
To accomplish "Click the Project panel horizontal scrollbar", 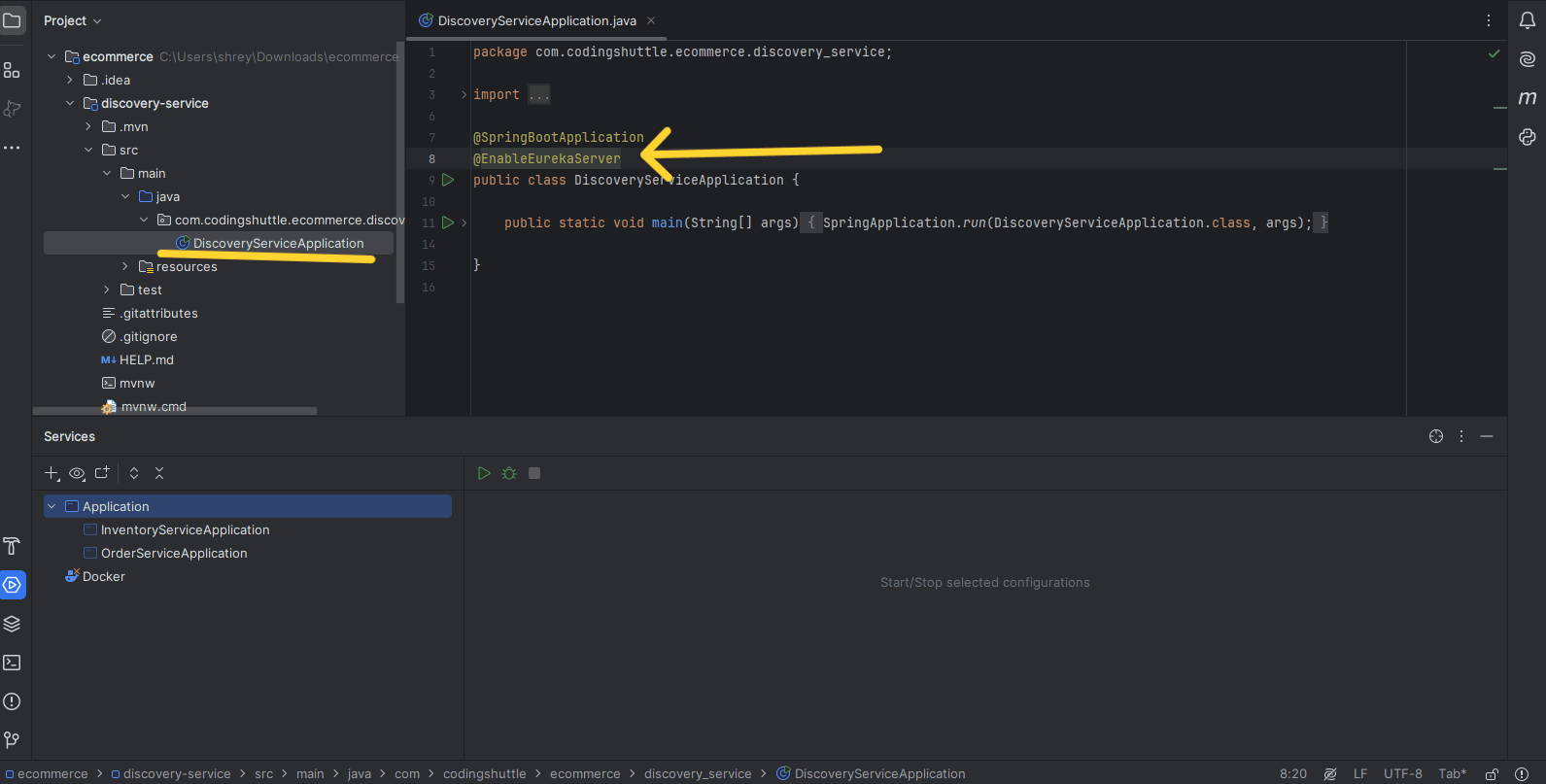I will pyautogui.click(x=175, y=411).
